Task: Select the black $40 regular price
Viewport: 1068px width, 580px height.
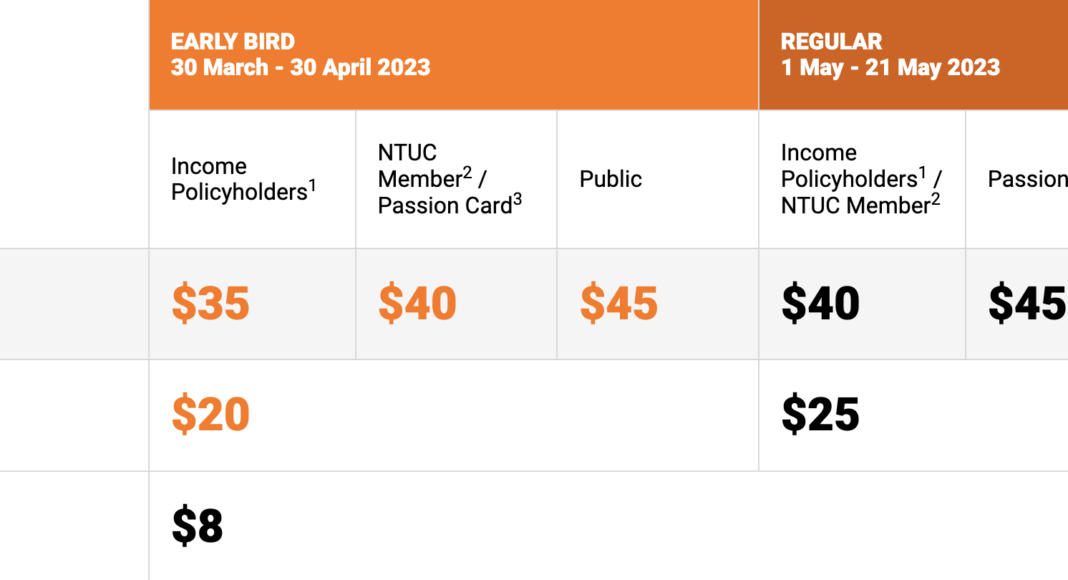Action: pyautogui.click(x=820, y=303)
